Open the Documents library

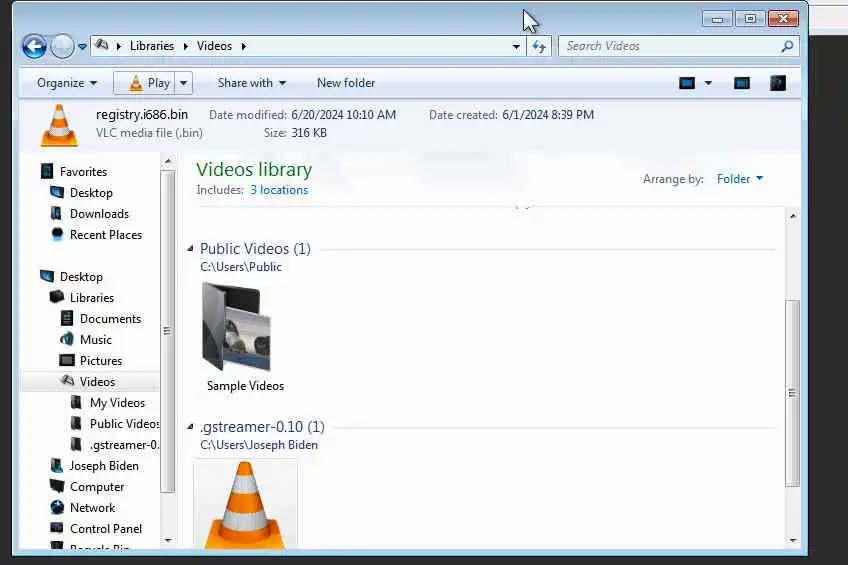[110, 319]
